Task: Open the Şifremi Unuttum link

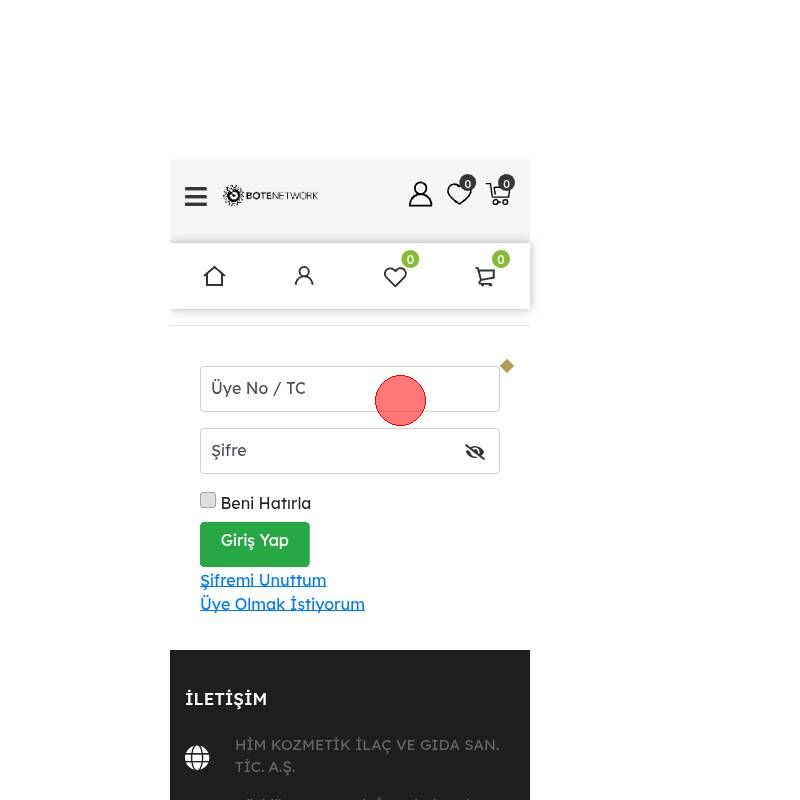Action: click(x=263, y=580)
